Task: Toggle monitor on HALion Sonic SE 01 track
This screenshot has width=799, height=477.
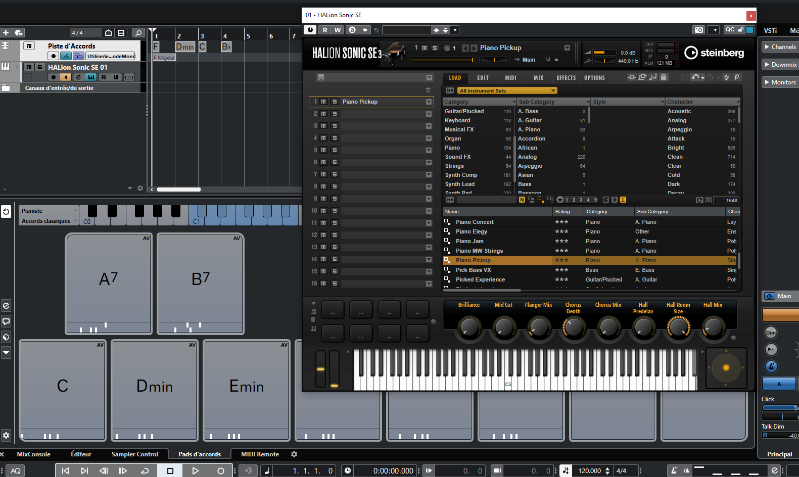Action: (x=66, y=77)
